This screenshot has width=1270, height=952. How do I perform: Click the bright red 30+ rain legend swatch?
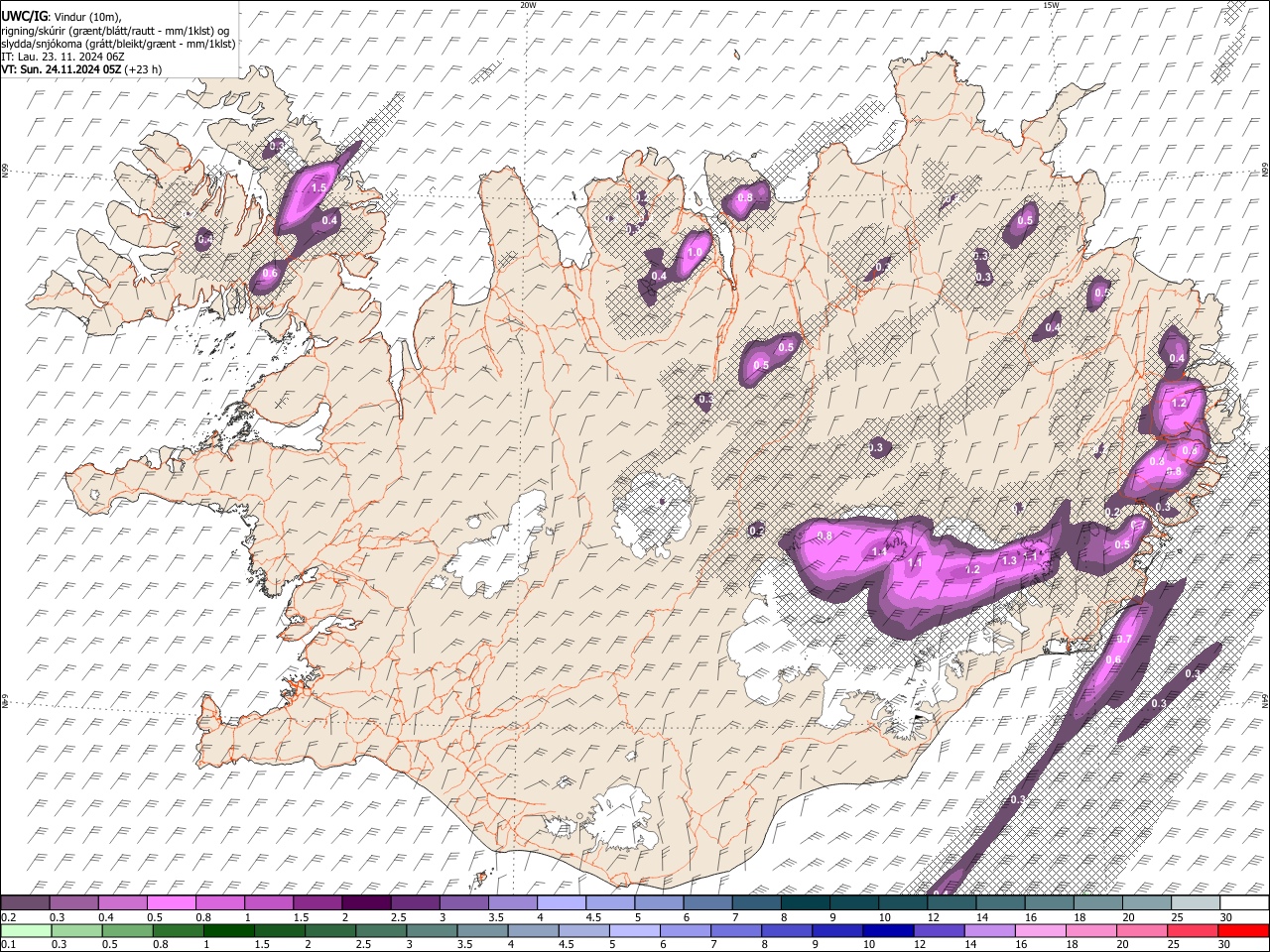pyautogui.click(x=1244, y=930)
